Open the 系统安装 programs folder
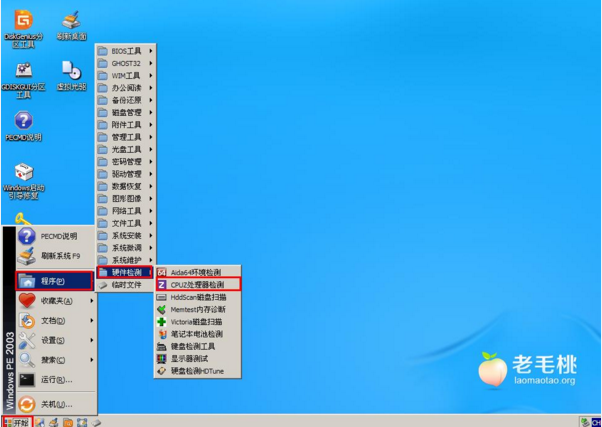 click(x=125, y=235)
